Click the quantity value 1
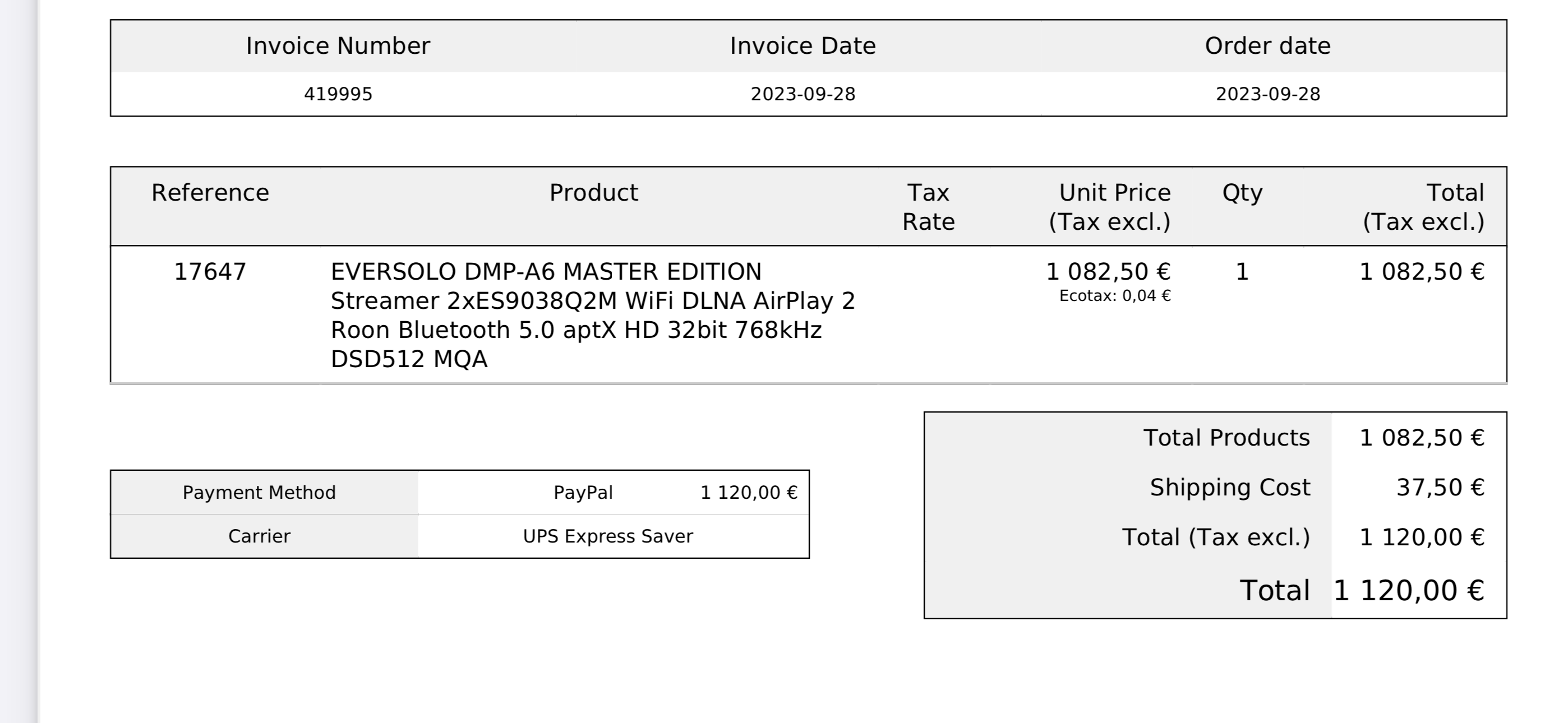This screenshot has width=1568, height=723. 1242,271
